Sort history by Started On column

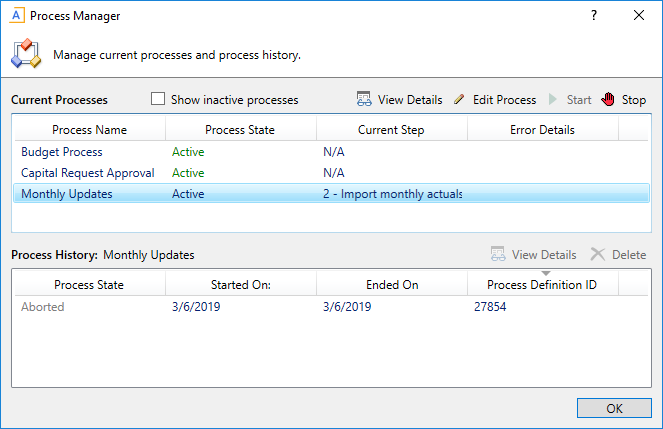tap(240, 285)
